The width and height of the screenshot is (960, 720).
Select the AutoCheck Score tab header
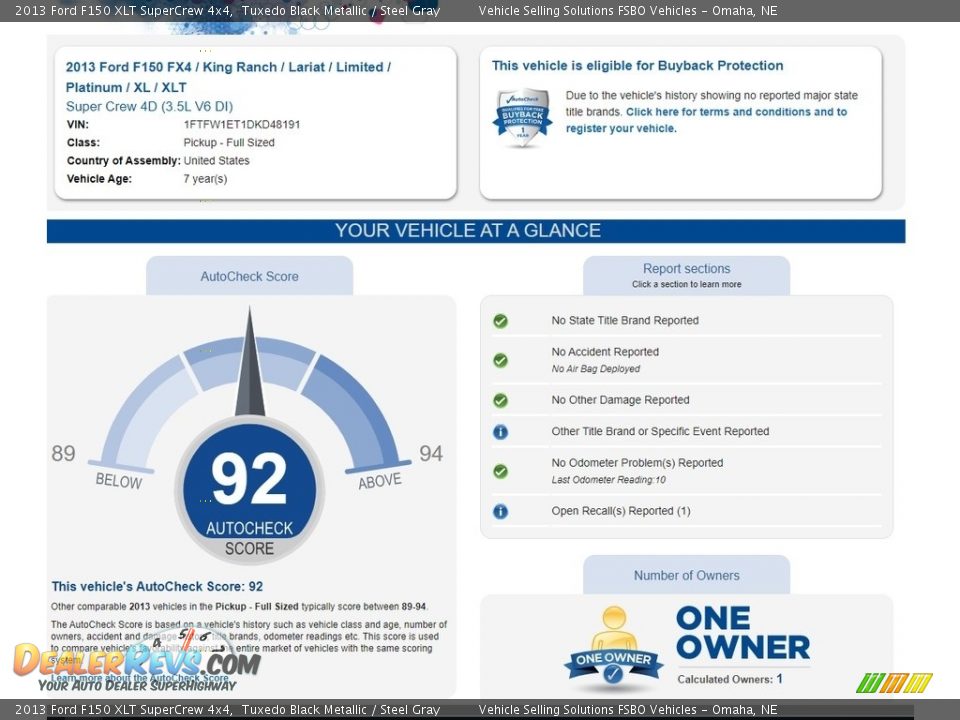click(249, 276)
